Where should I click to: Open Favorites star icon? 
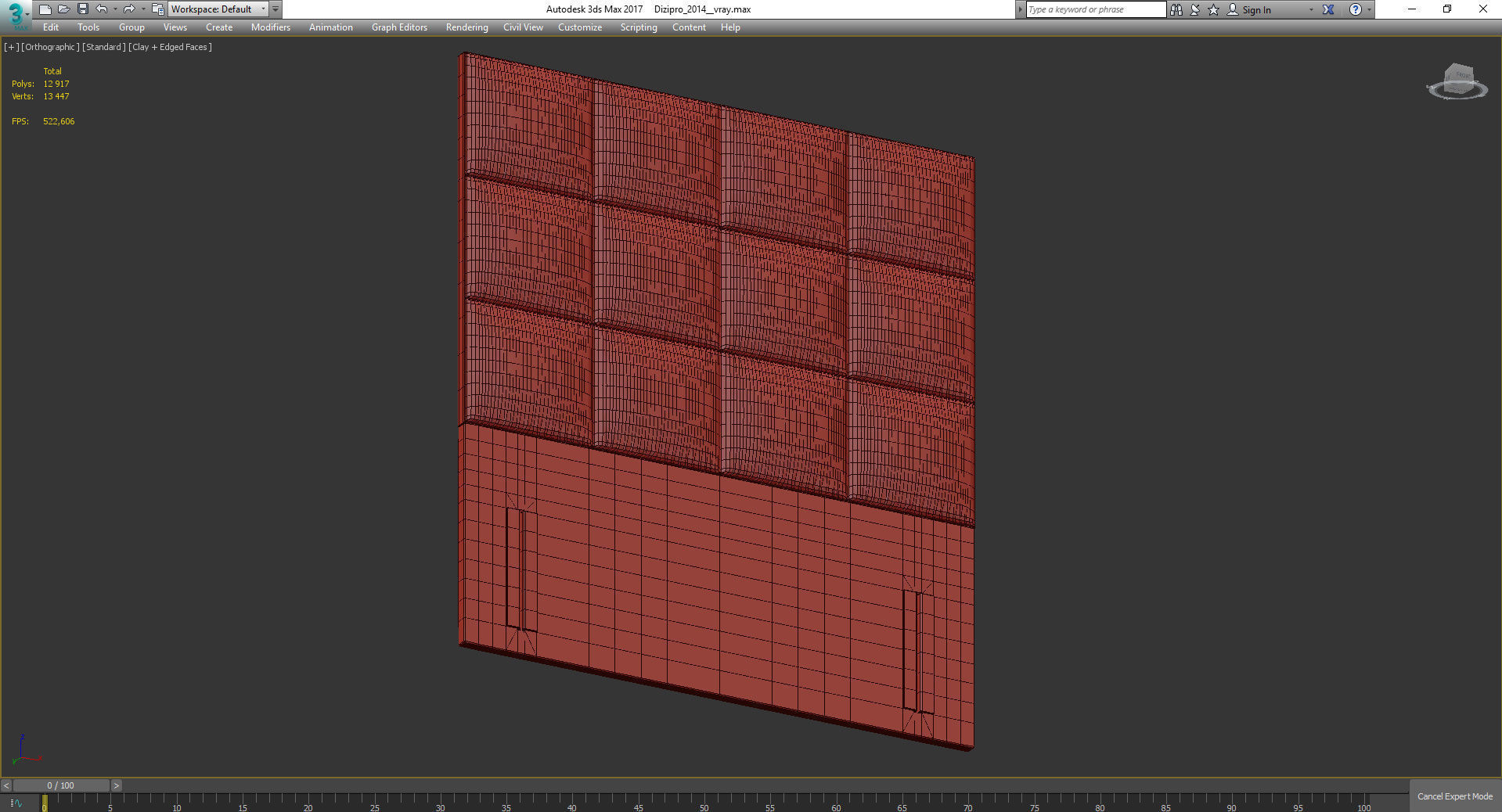tap(1214, 9)
